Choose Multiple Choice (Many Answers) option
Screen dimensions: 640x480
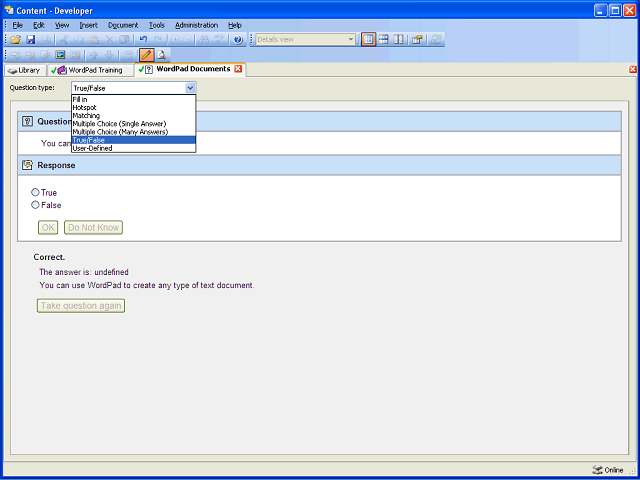tap(133, 132)
